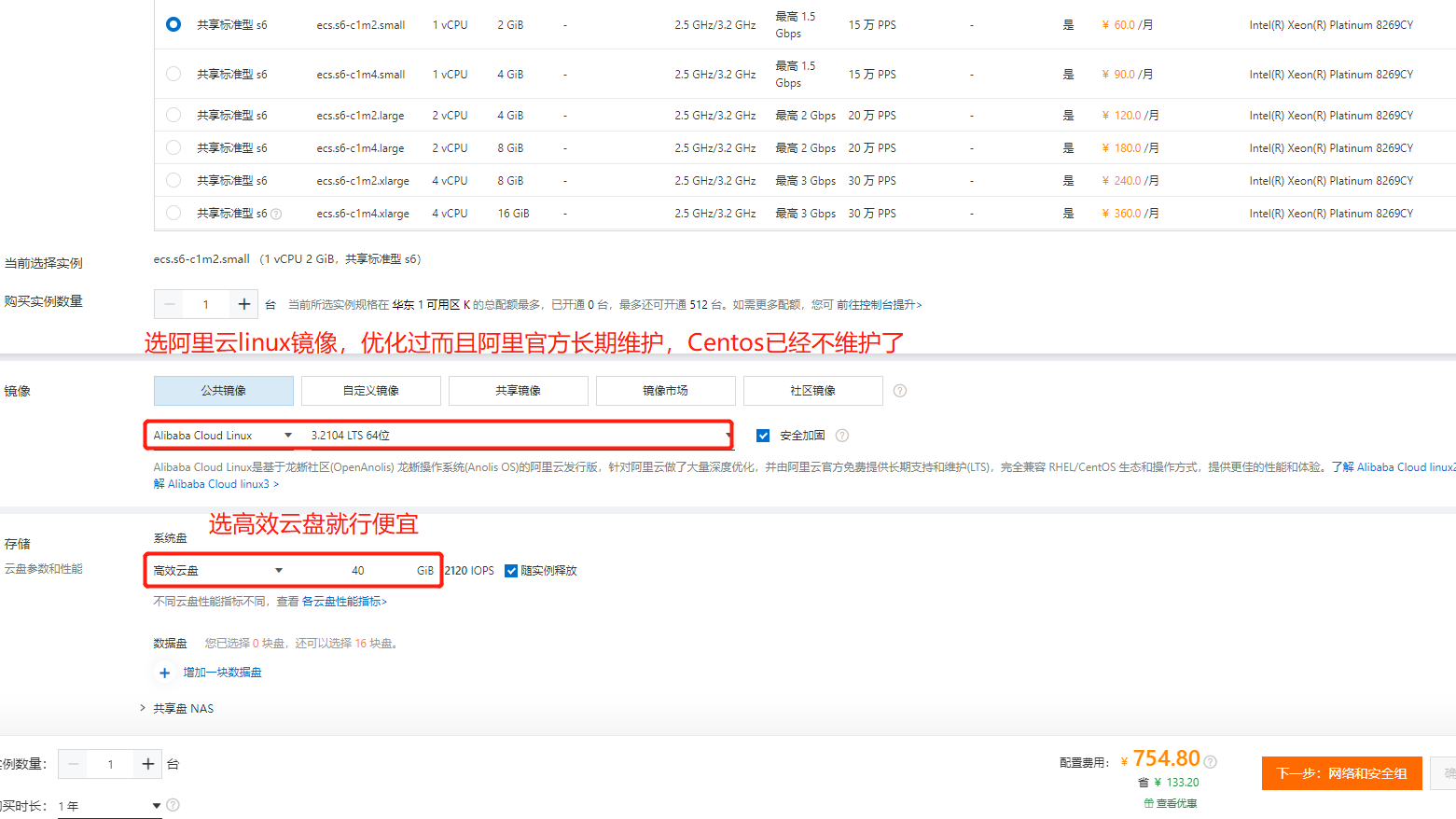Click the 增加一块数据盘 link
This screenshot has height=819, width=1456.
[x=222, y=673]
